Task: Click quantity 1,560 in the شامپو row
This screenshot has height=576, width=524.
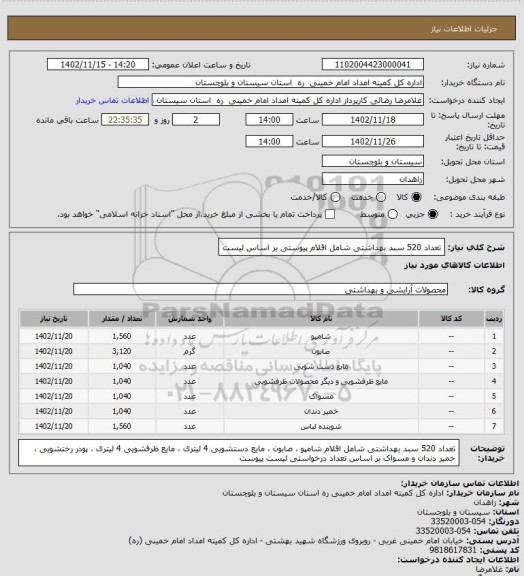Action: tap(122, 336)
